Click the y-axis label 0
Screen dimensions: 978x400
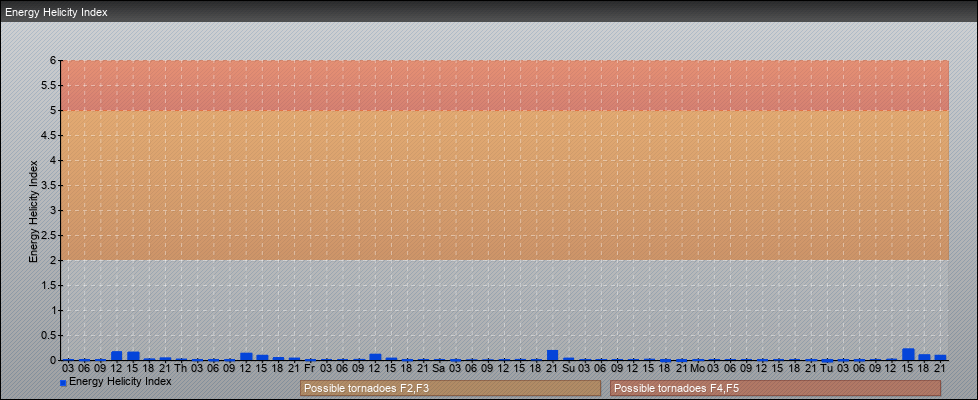click(54, 360)
